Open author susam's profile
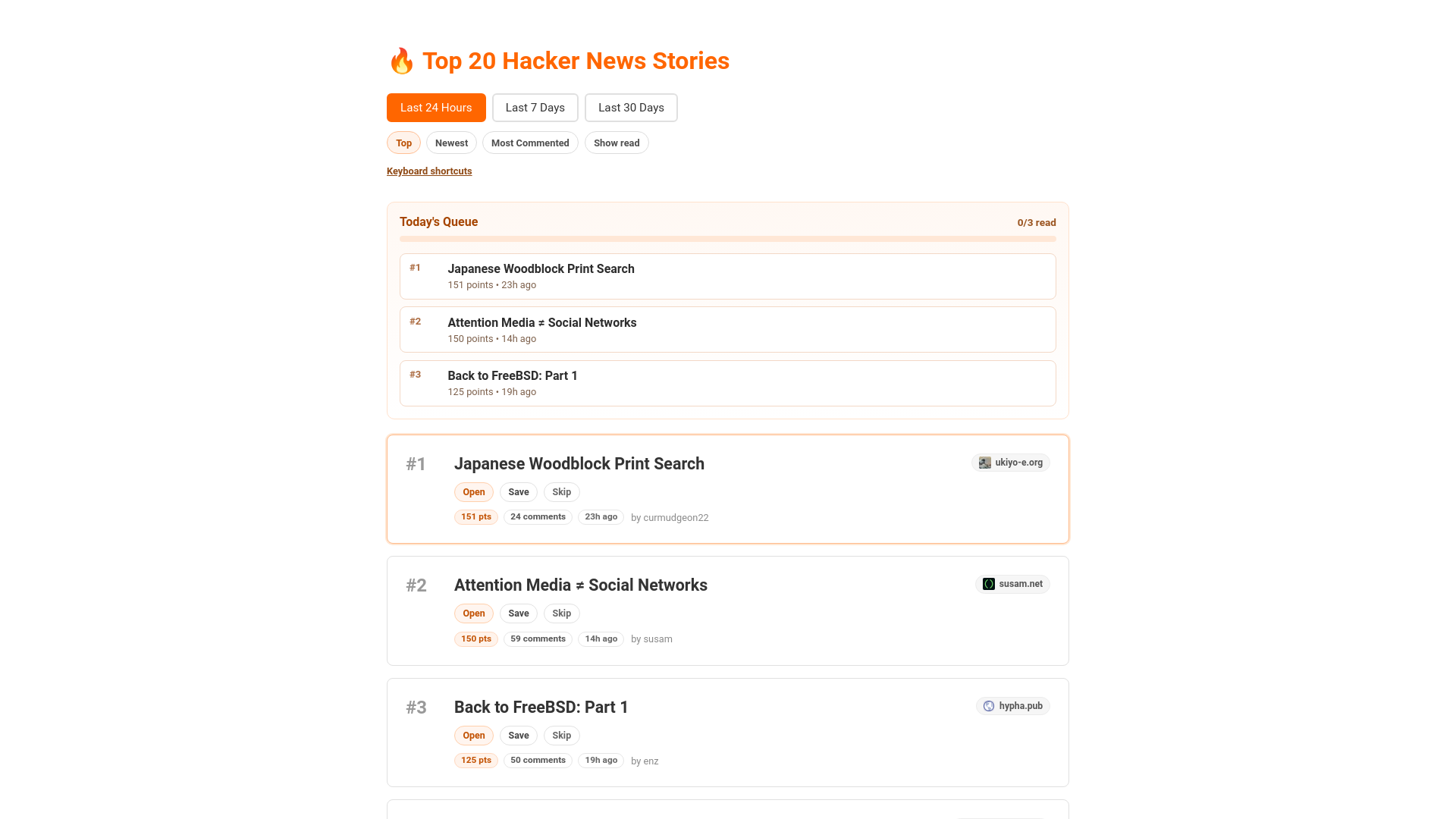1456x819 pixels. click(x=651, y=639)
